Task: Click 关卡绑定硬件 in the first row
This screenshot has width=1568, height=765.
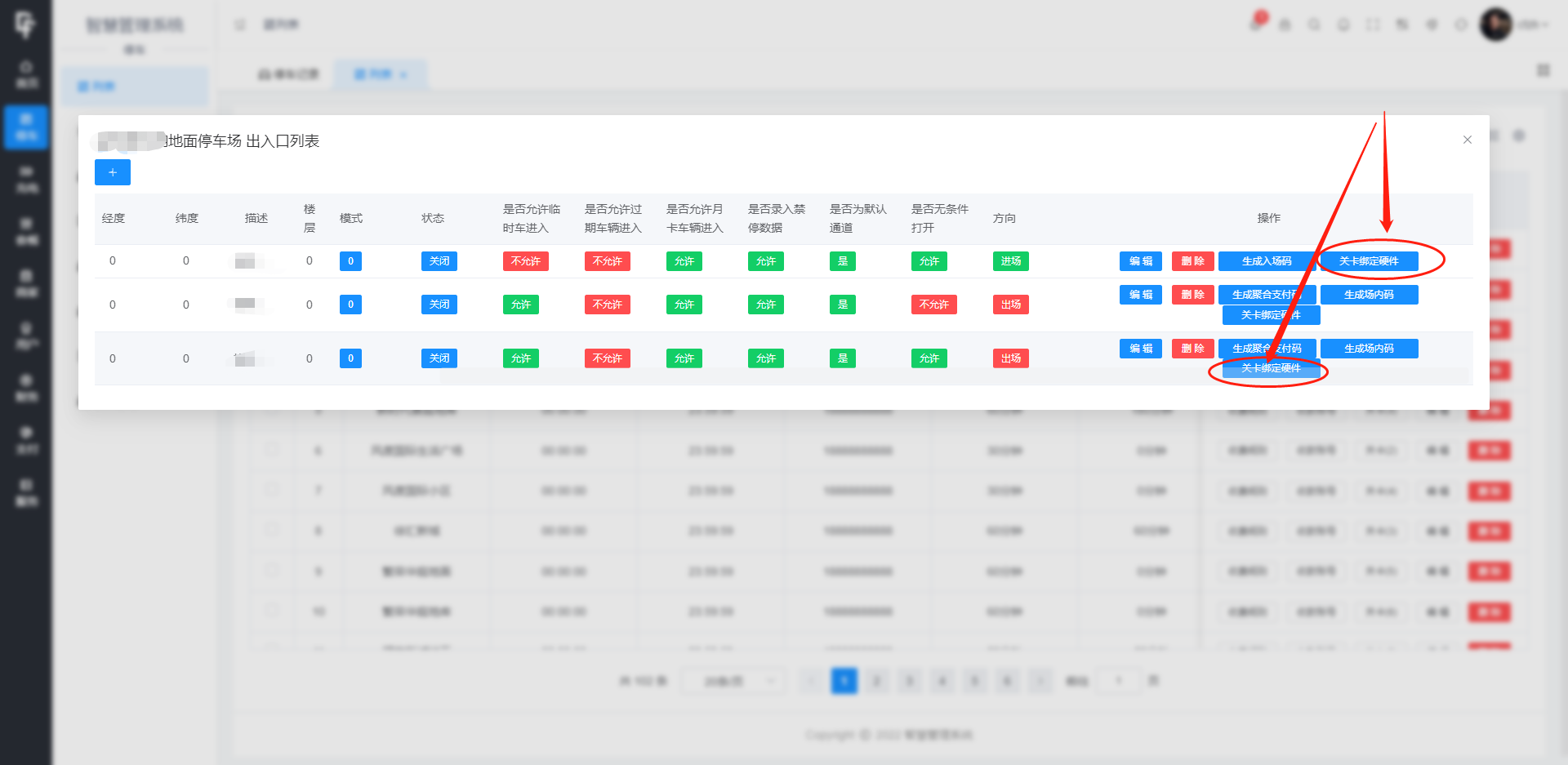Action: point(1369,261)
